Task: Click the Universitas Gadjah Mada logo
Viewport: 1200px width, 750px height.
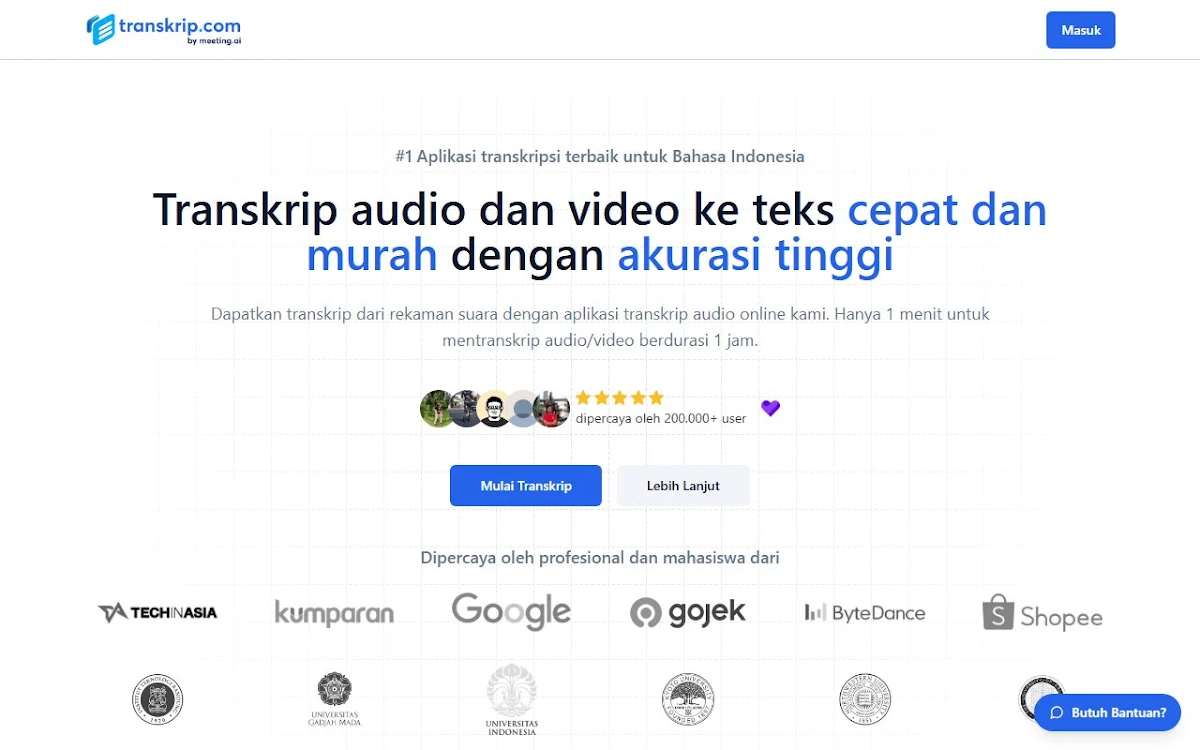Action: coord(334,699)
